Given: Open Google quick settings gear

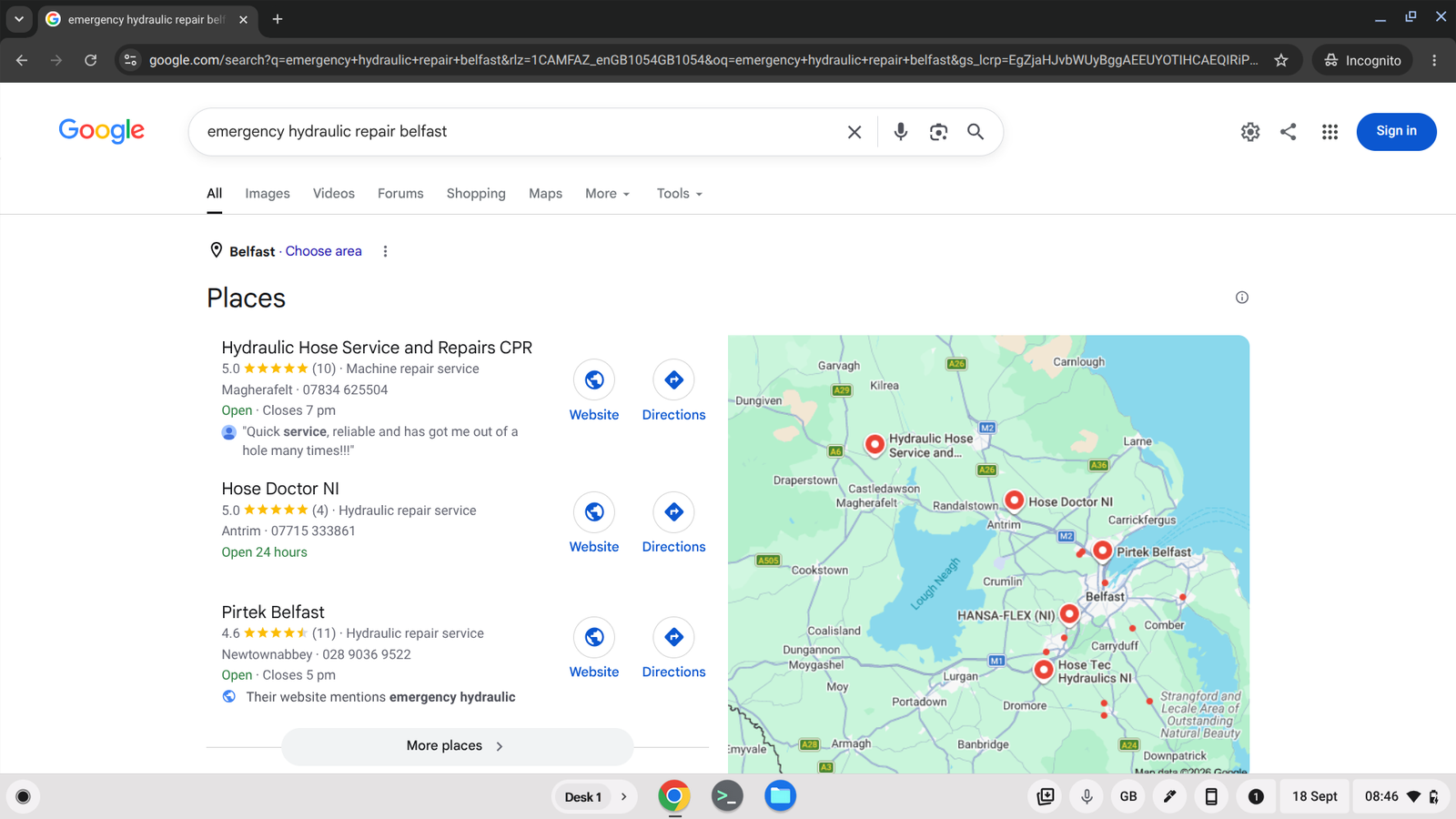Looking at the screenshot, I should tap(1250, 132).
